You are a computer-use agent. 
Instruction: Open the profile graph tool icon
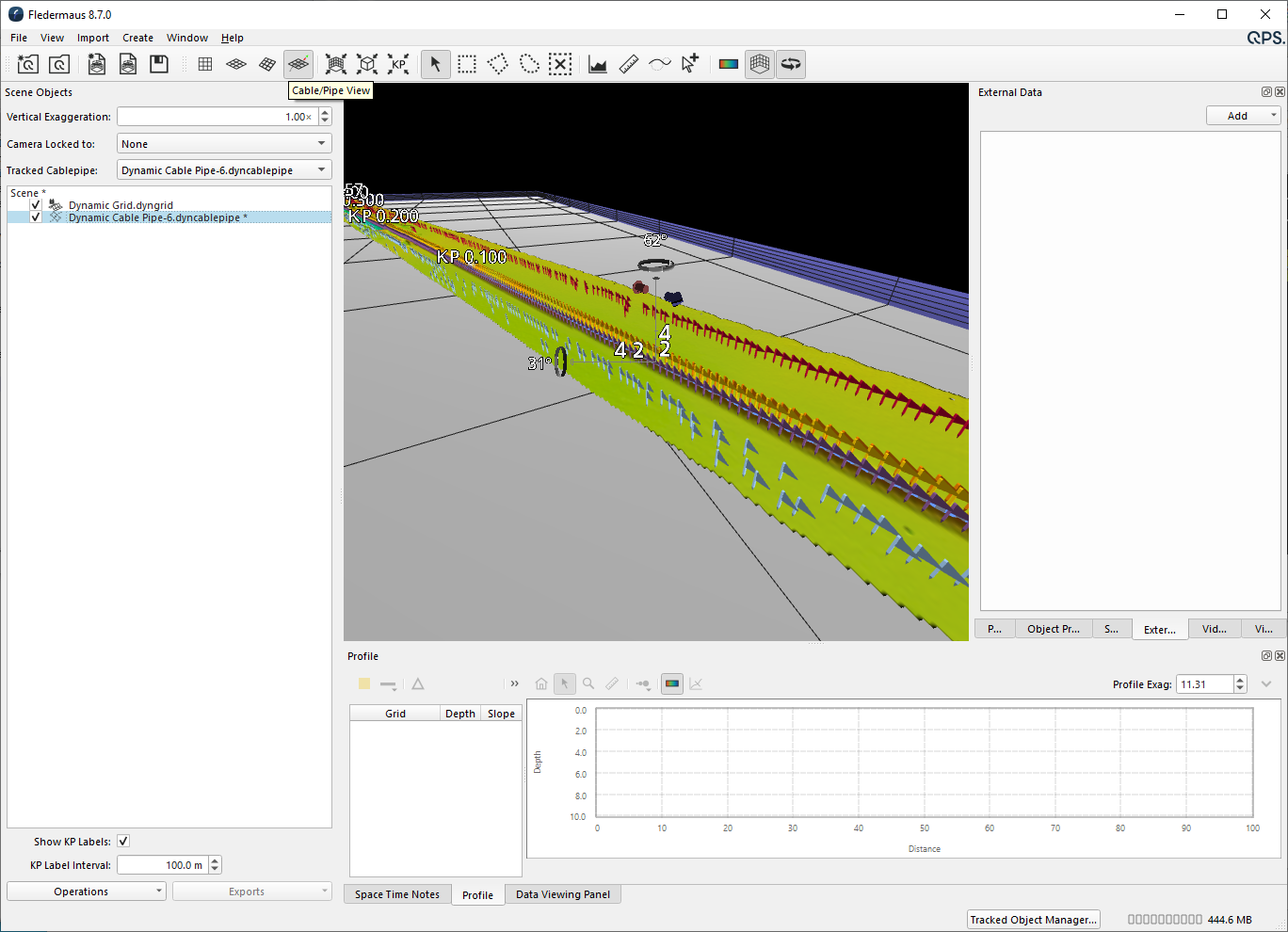click(x=598, y=64)
